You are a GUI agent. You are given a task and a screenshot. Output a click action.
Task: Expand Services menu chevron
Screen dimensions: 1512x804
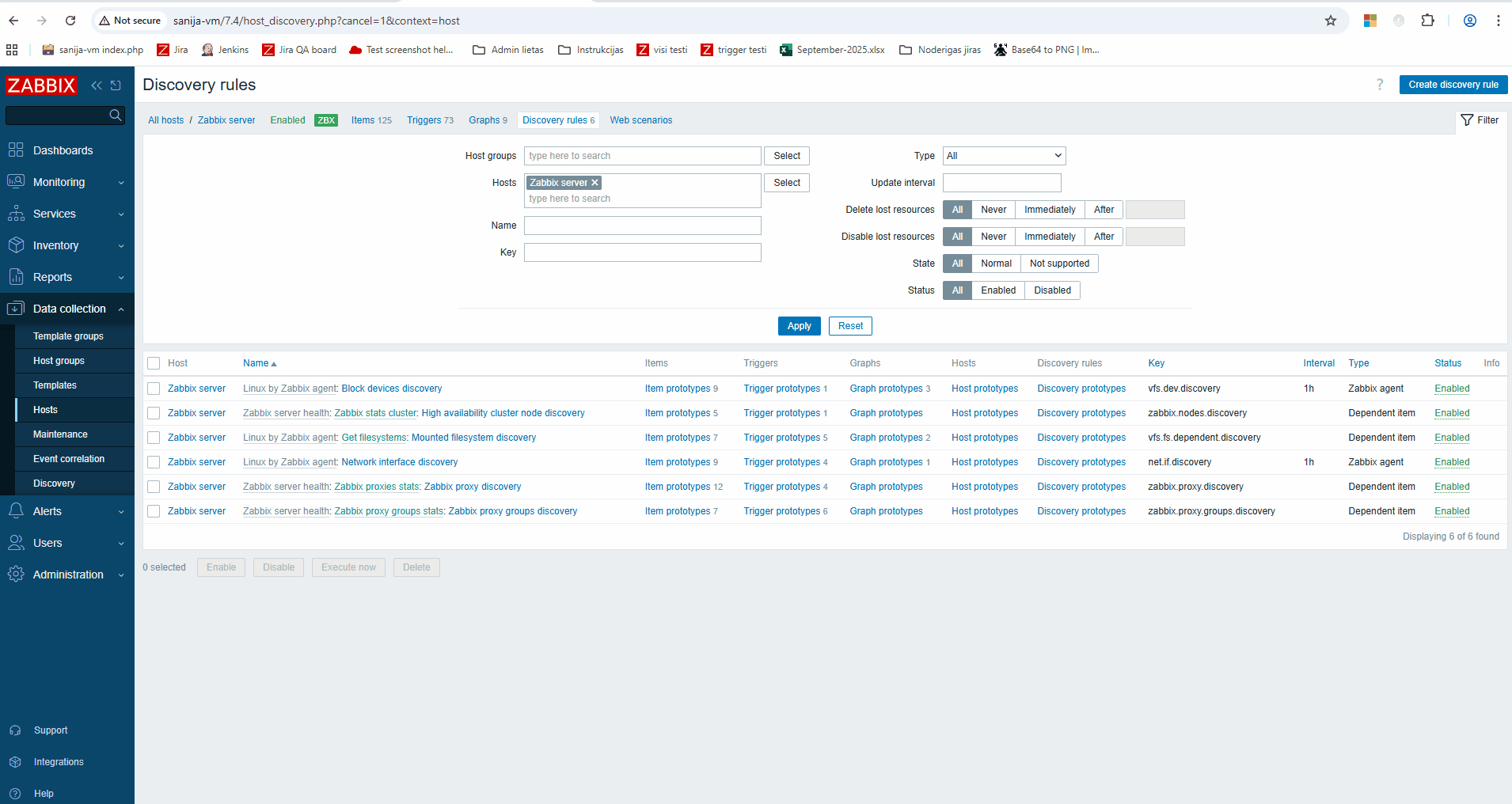tap(121, 214)
